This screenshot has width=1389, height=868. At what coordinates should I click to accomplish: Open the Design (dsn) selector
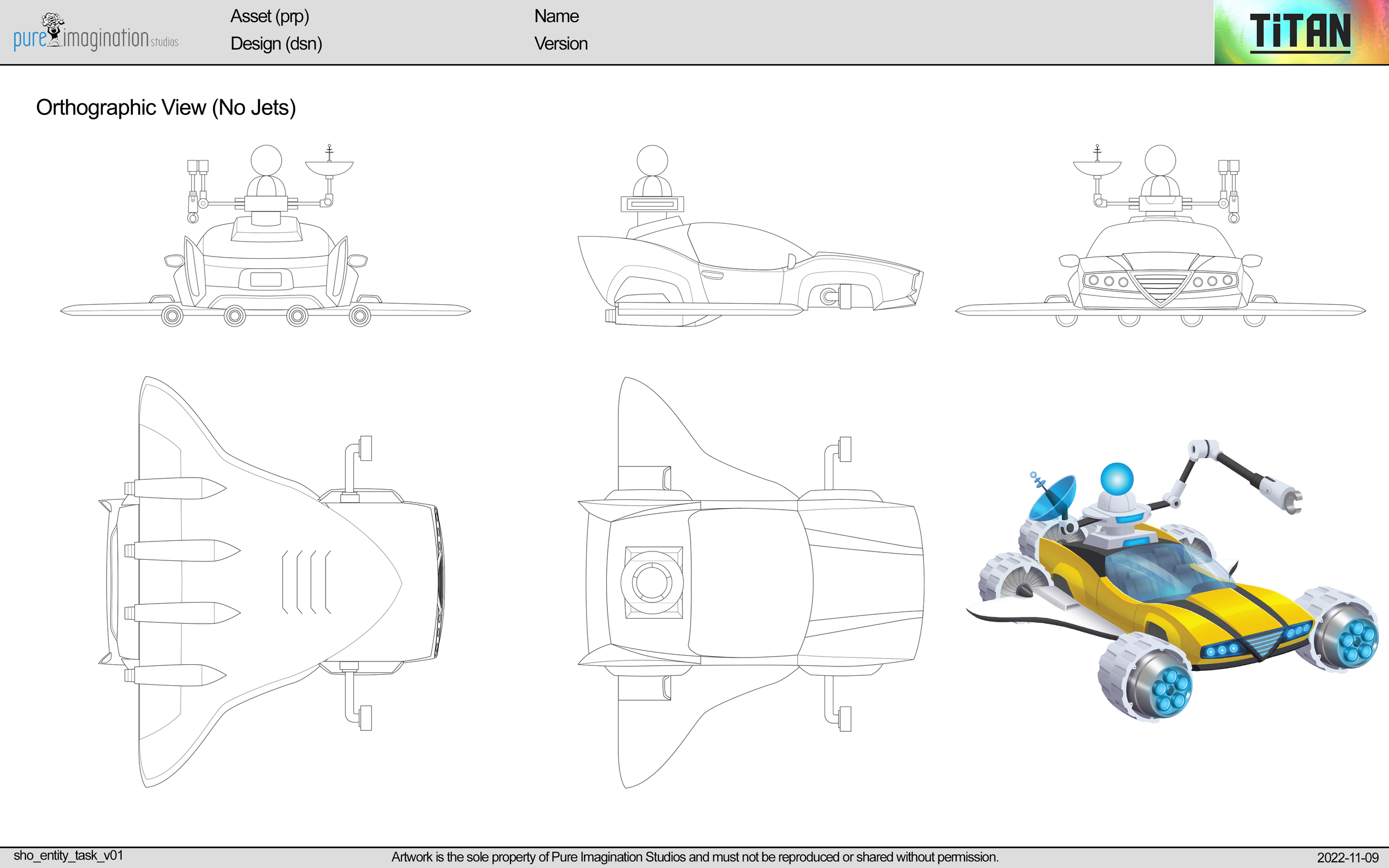click(276, 44)
